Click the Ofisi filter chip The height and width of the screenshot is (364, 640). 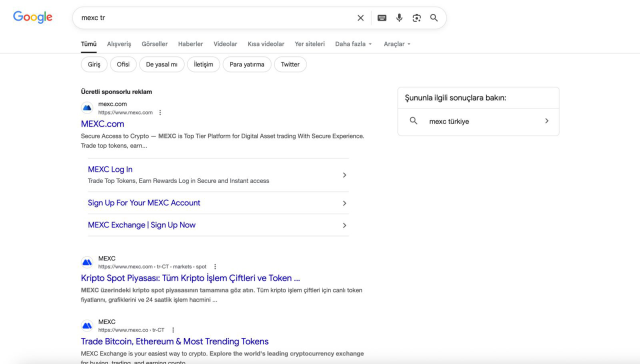[123, 64]
